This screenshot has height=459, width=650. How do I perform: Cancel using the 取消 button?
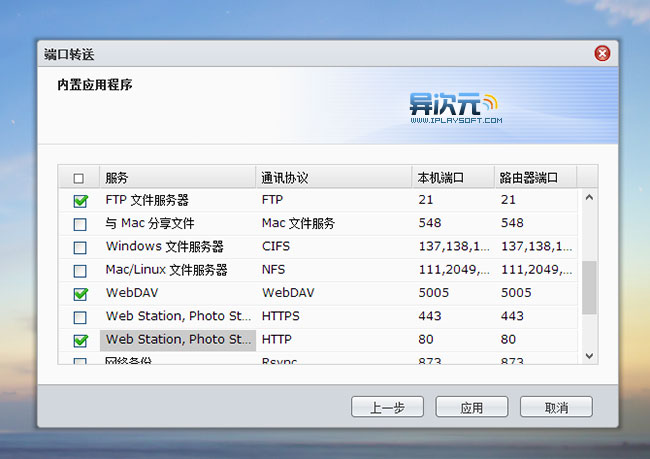click(556, 408)
